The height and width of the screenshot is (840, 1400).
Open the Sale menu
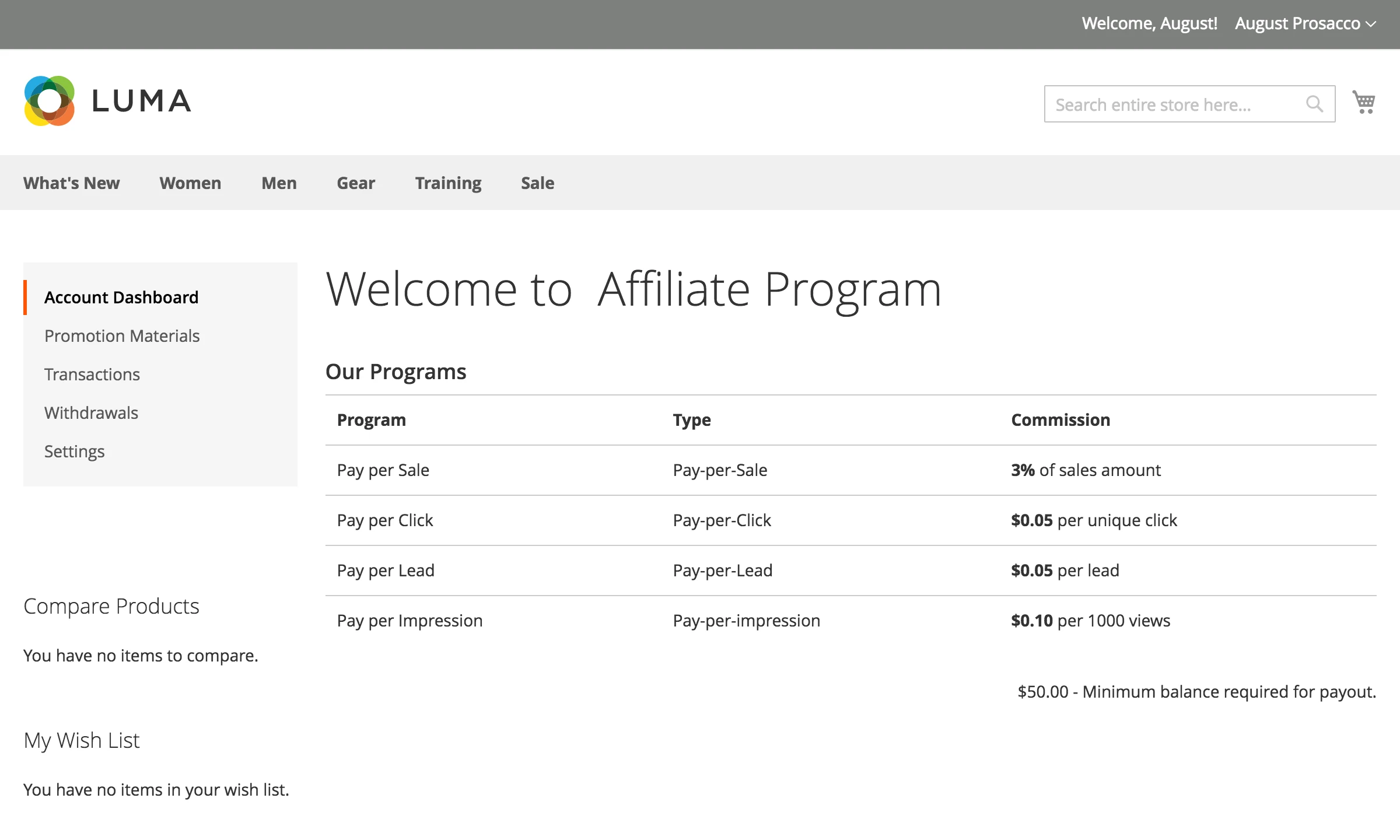click(537, 183)
